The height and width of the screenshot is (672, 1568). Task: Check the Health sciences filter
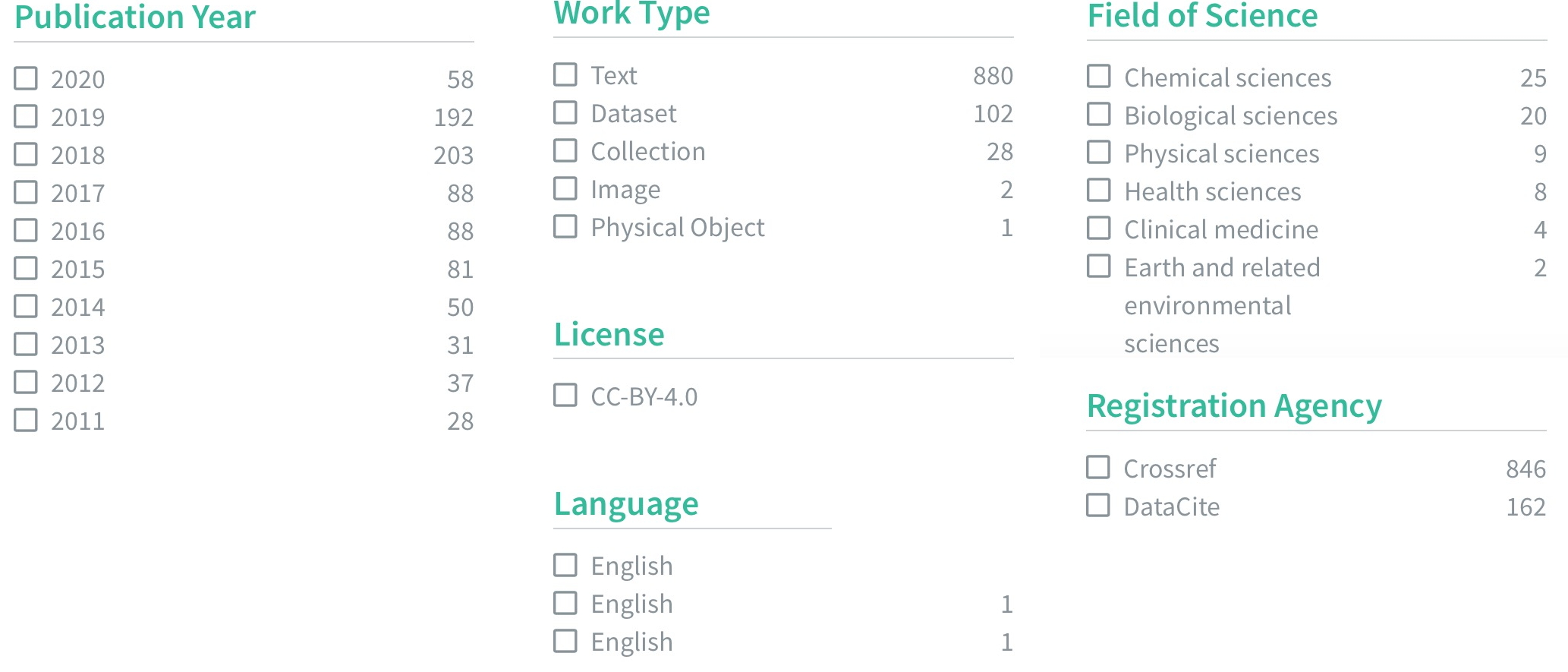(x=1099, y=191)
